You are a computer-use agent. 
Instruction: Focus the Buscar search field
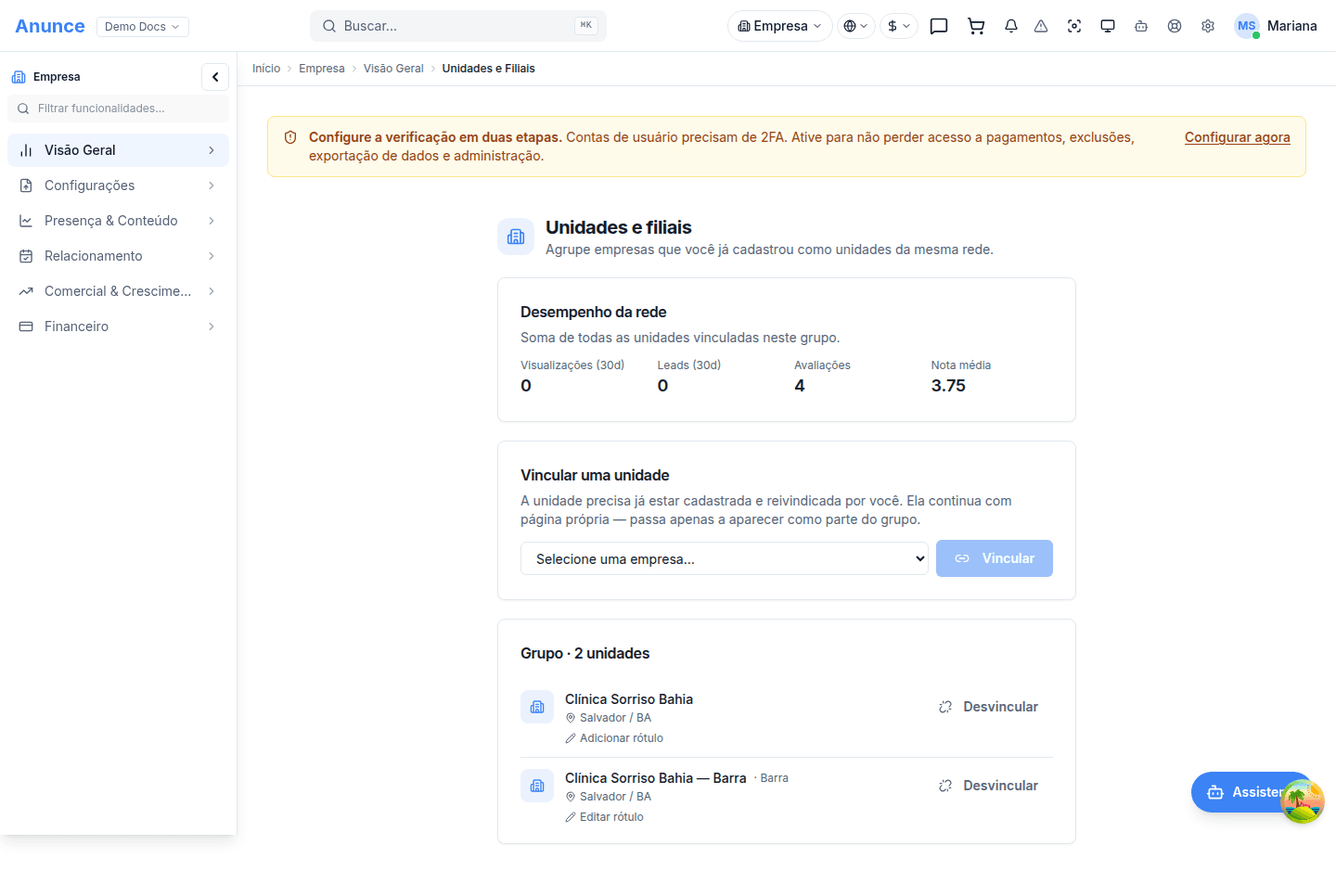pyautogui.click(x=458, y=26)
